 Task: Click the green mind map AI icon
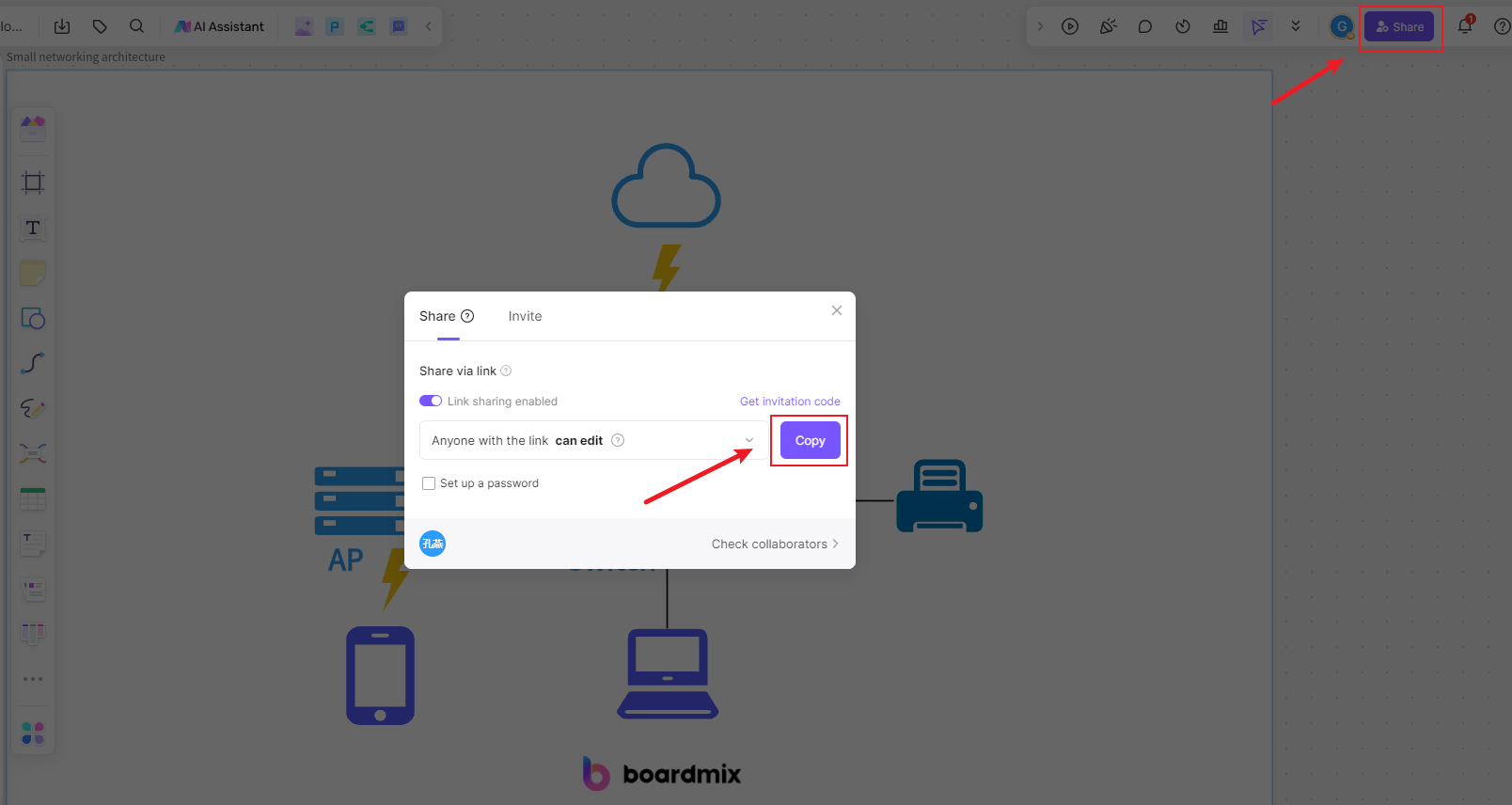(367, 26)
